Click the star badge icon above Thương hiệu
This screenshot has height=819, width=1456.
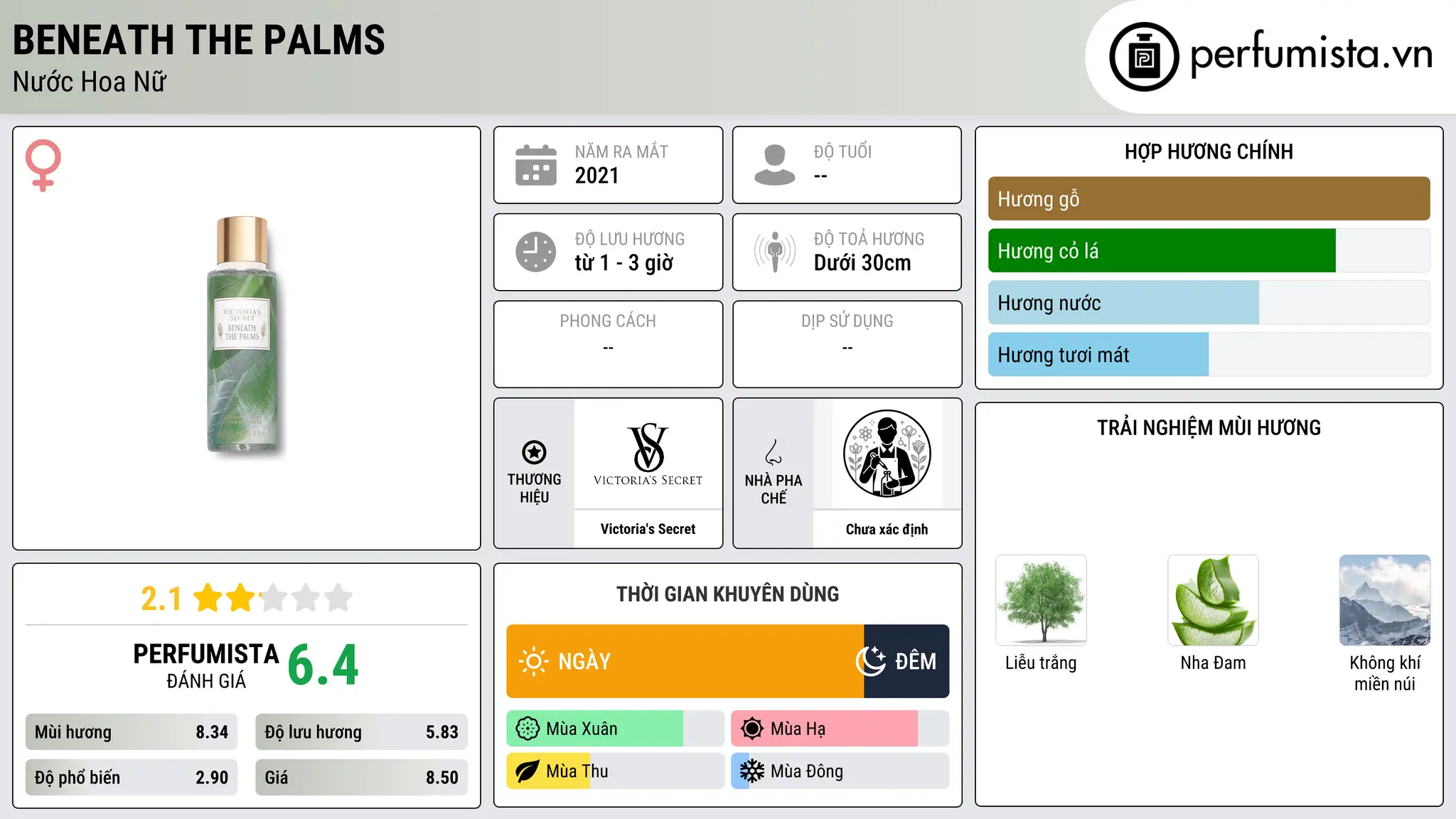coord(535,452)
